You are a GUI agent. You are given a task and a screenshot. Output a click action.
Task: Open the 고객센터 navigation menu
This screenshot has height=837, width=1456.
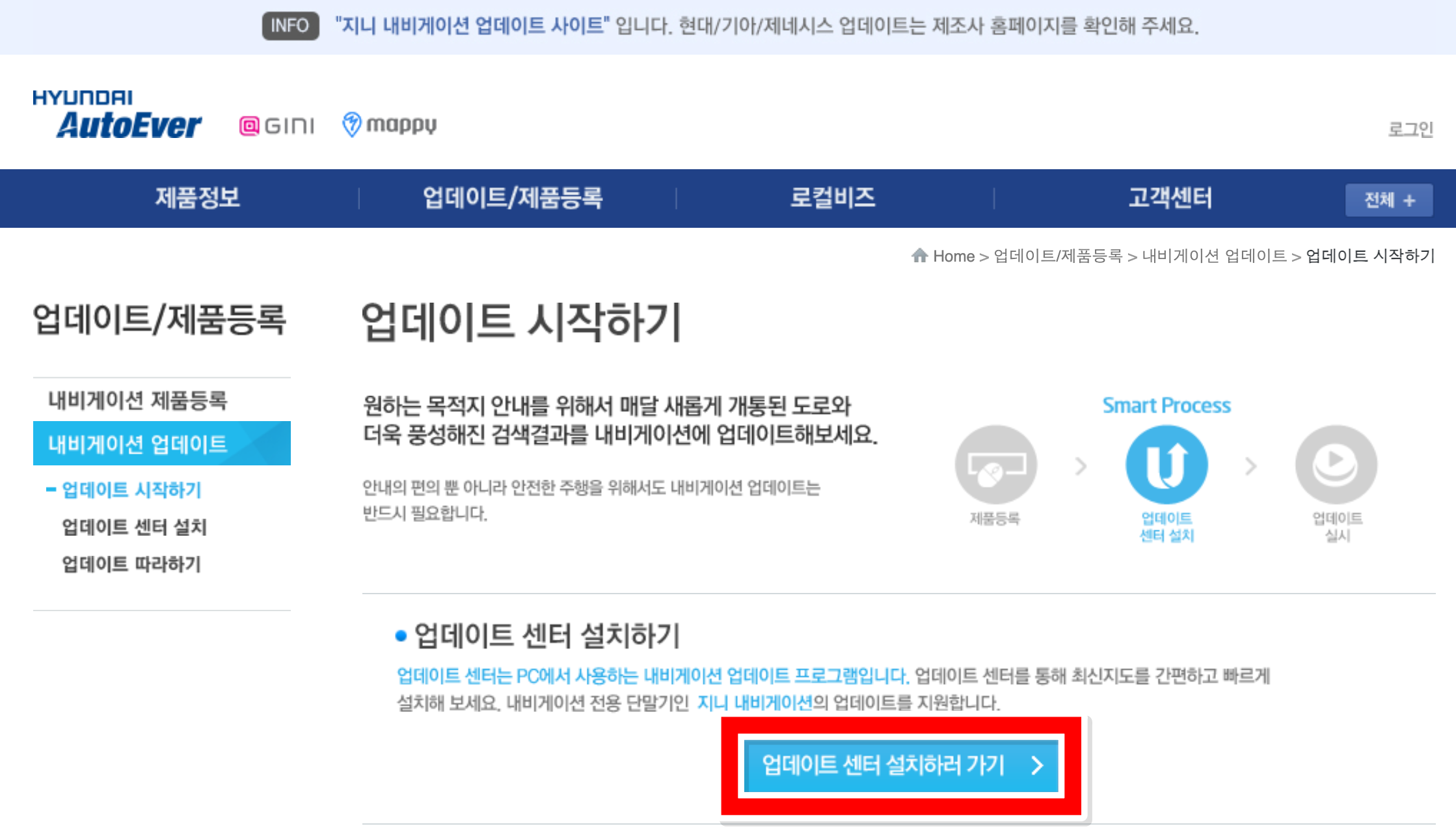[x=1169, y=198]
